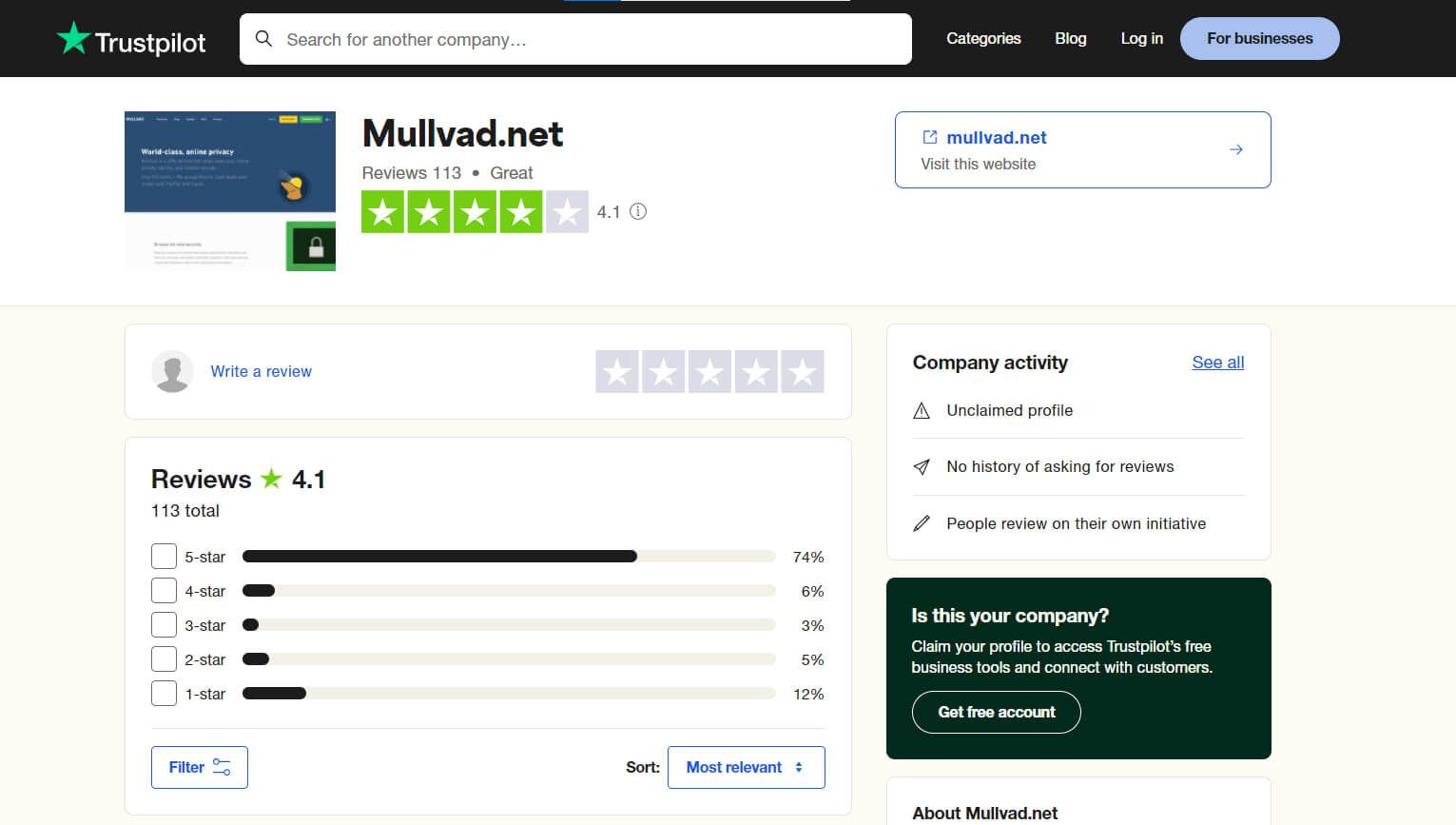Click the 12% percentage text
The height and width of the screenshot is (825, 1456).
point(808,694)
